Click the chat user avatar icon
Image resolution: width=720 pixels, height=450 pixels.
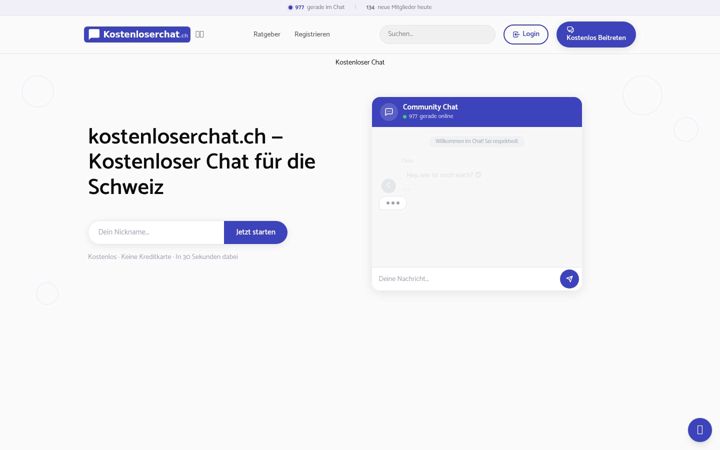pos(388,186)
